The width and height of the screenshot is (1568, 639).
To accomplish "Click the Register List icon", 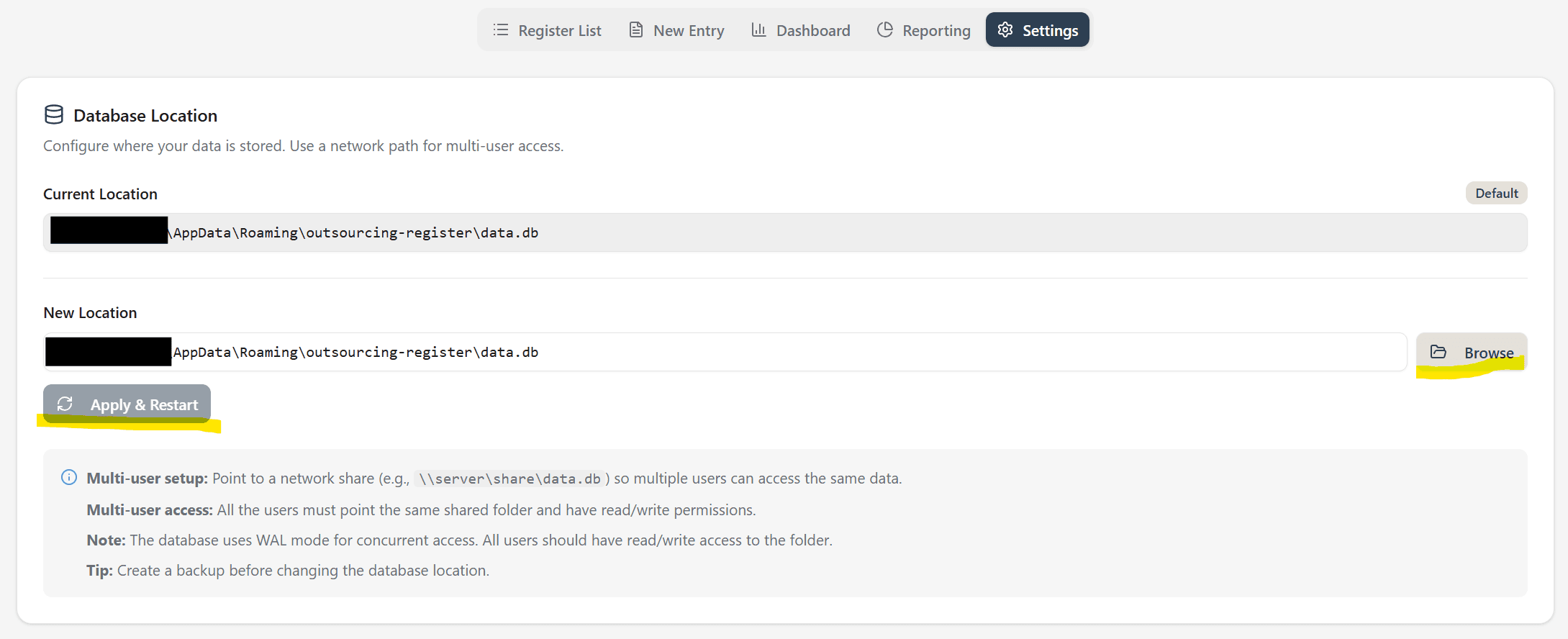I will pyautogui.click(x=501, y=30).
